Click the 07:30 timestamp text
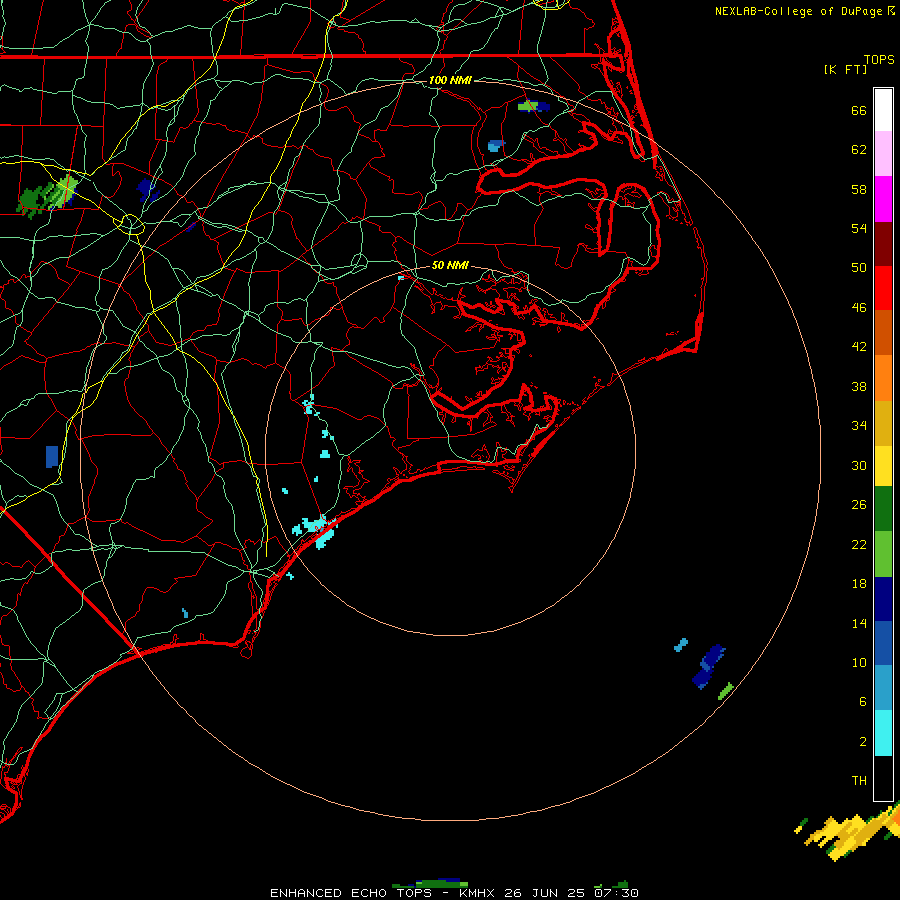The width and height of the screenshot is (900, 900). point(616,893)
